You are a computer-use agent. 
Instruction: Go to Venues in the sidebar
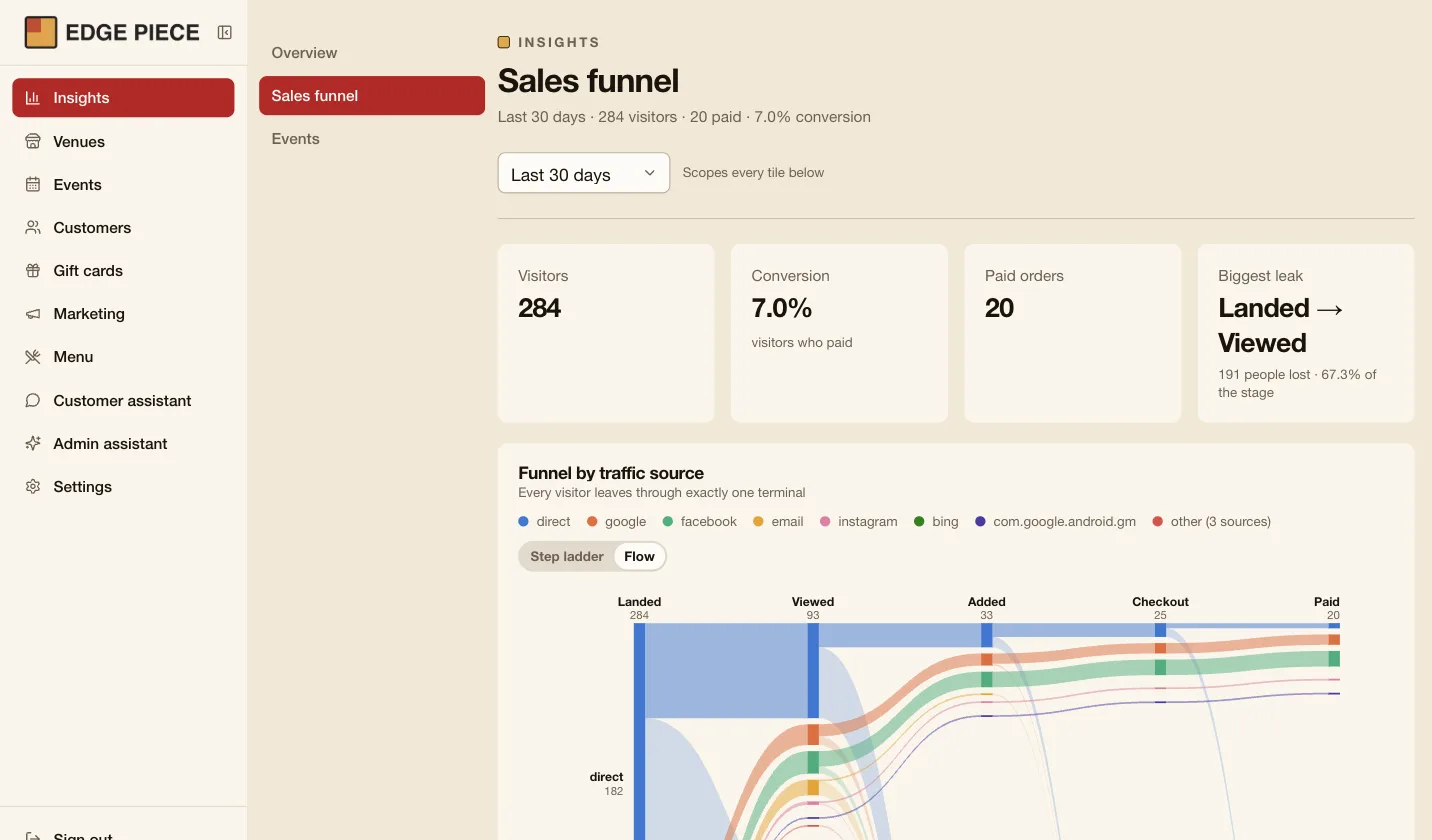(x=123, y=141)
